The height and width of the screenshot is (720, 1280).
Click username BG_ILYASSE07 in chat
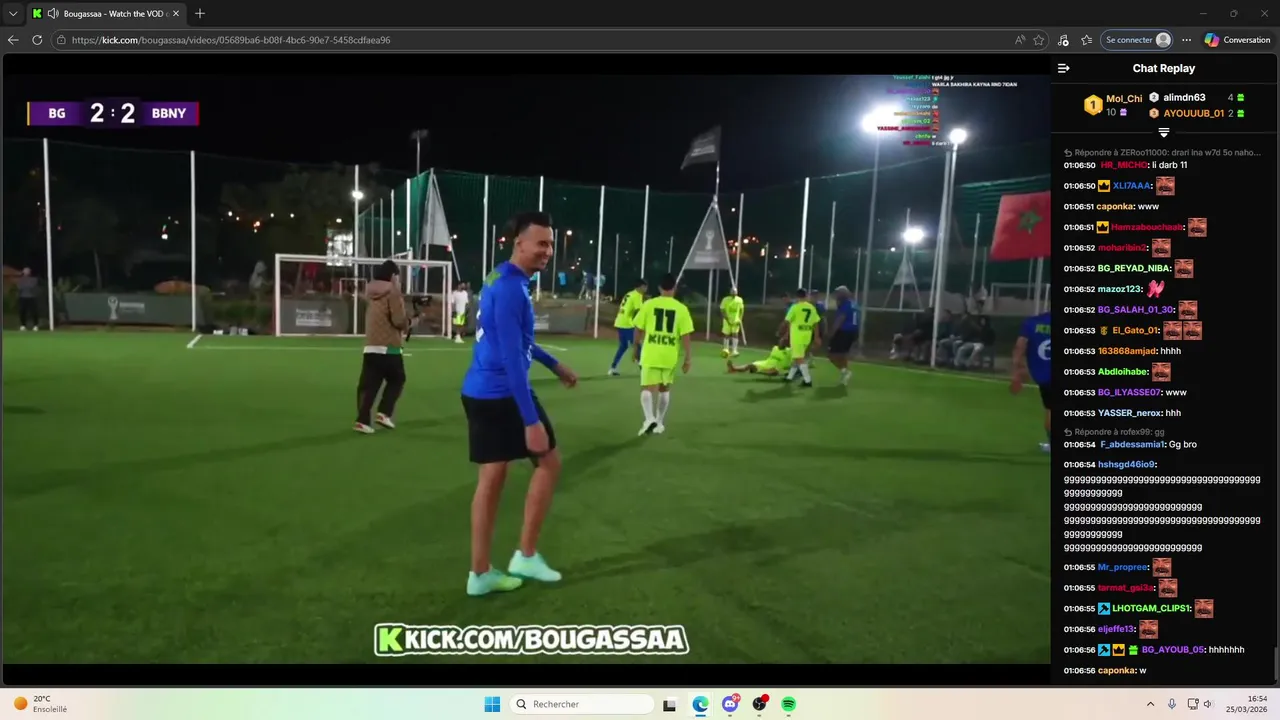click(1129, 392)
